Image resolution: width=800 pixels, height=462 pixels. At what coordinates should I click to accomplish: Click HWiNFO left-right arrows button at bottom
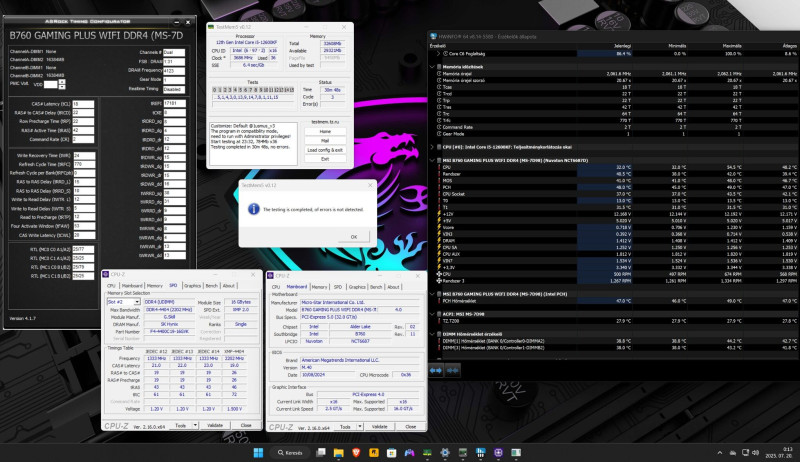(x=436, y=370)
